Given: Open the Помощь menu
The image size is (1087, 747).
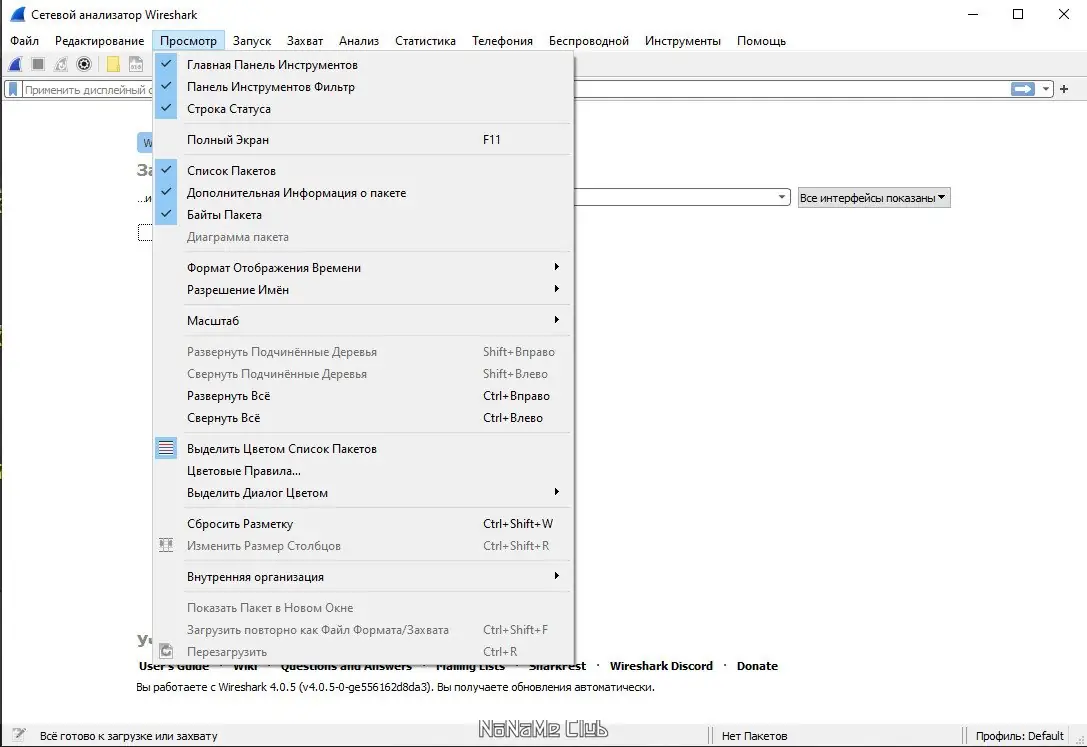Looking at the screenshot, I should (x=761, y=41).
